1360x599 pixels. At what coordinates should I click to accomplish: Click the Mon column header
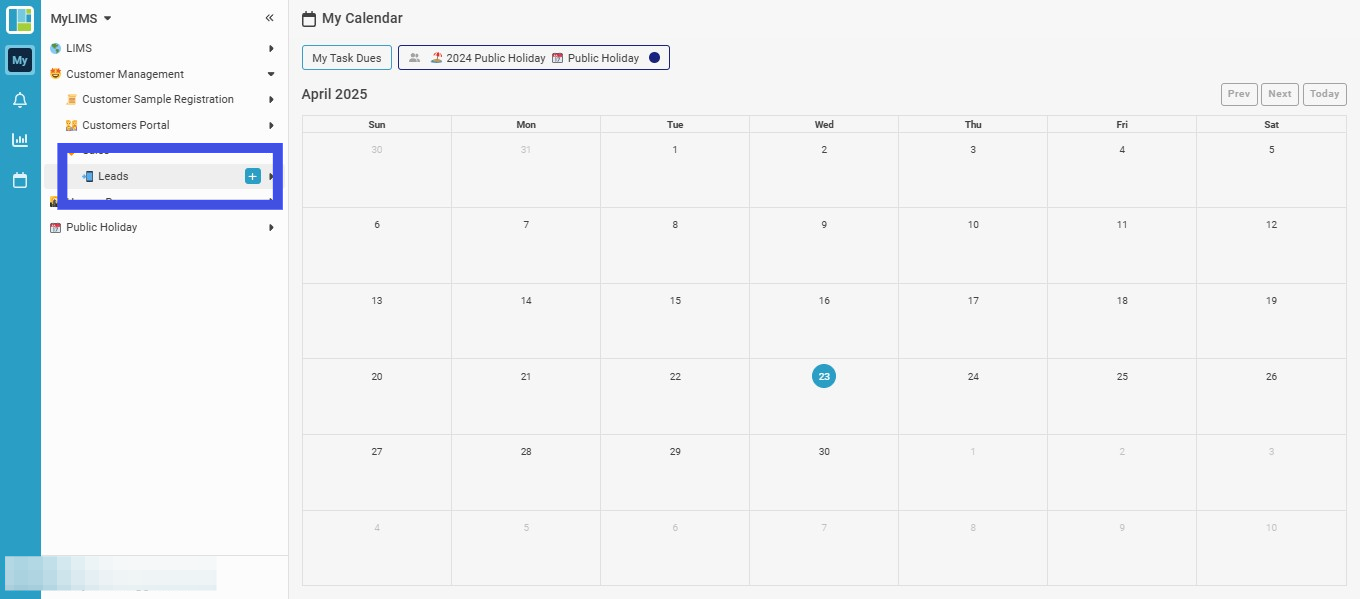tap(526, 124)
